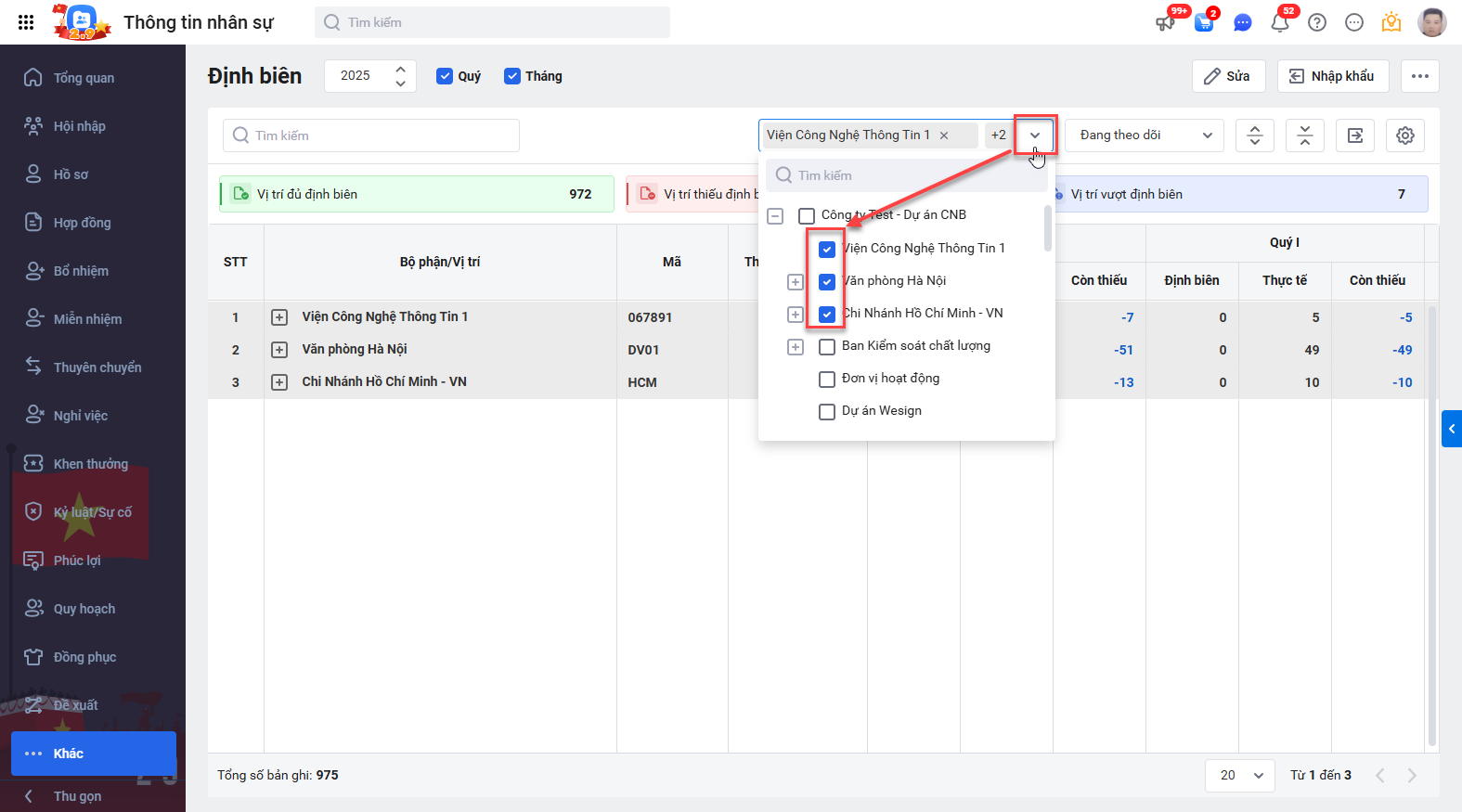Screen dimensions: 1462x812
Task: Open table settings gear icon
Action: tap(1405, 135)
